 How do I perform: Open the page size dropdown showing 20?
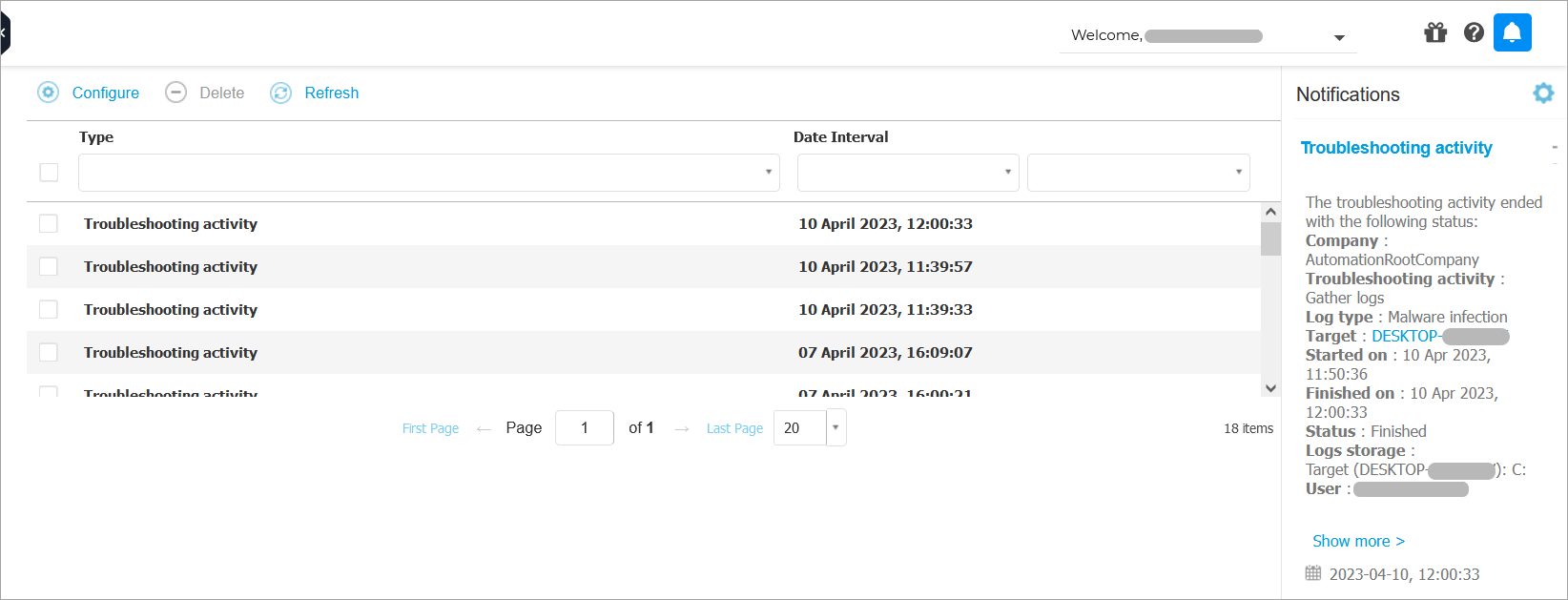pyautogui.click(x=836, y=427)
